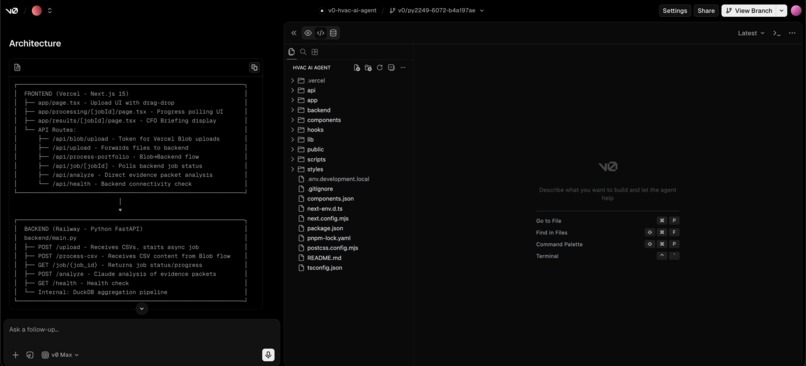
Task: Select the Search tab icon in sidebar
Action: (303, 52)
